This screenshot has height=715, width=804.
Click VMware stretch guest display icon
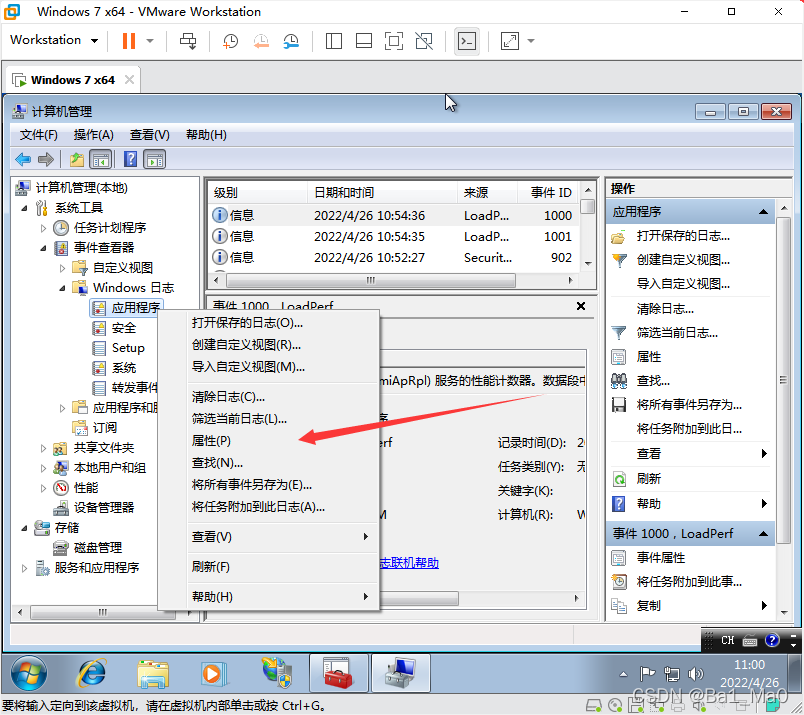click(510, 41)
